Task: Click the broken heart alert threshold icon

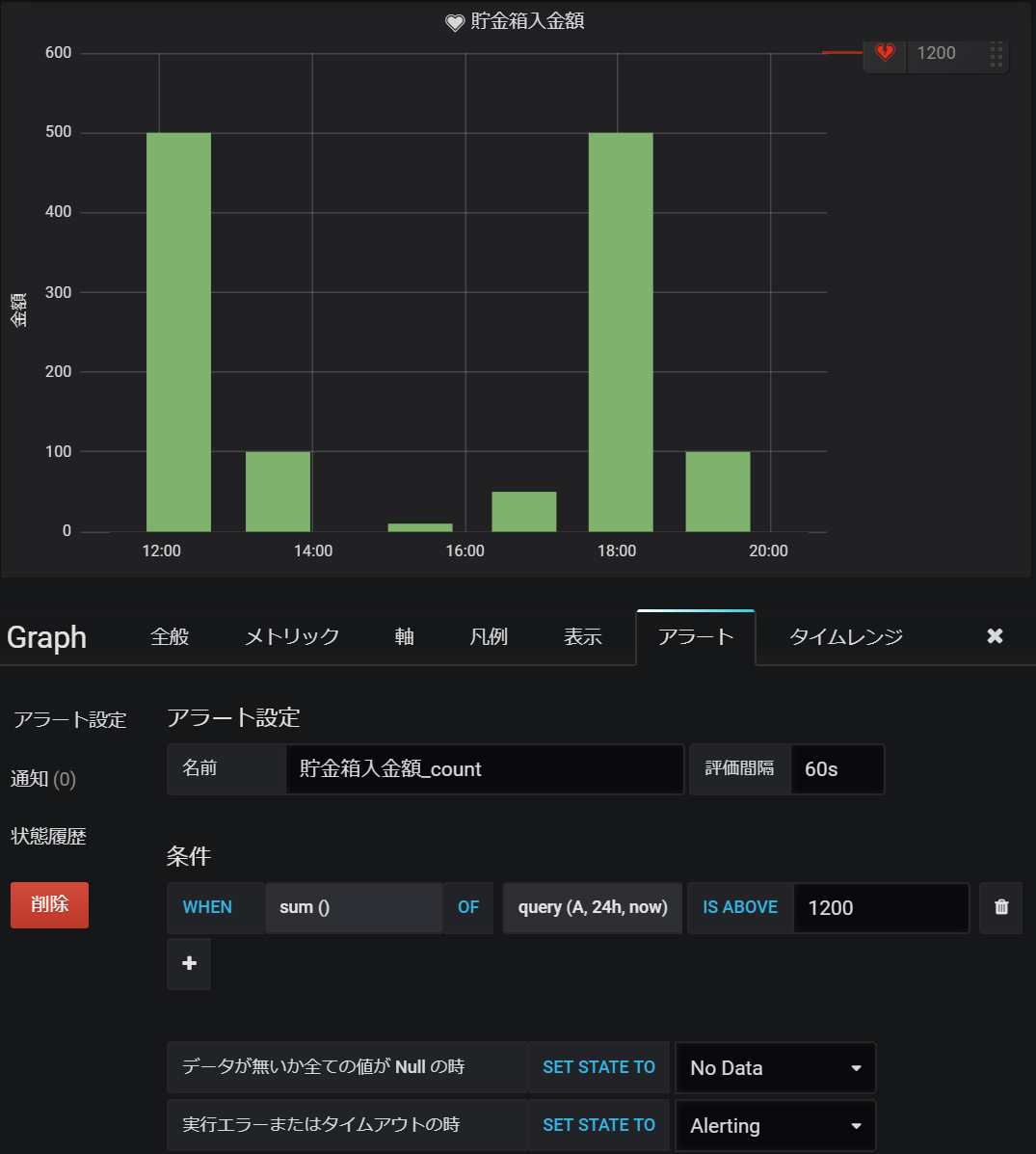Action: pyautogui.click(x=885, y=52)
